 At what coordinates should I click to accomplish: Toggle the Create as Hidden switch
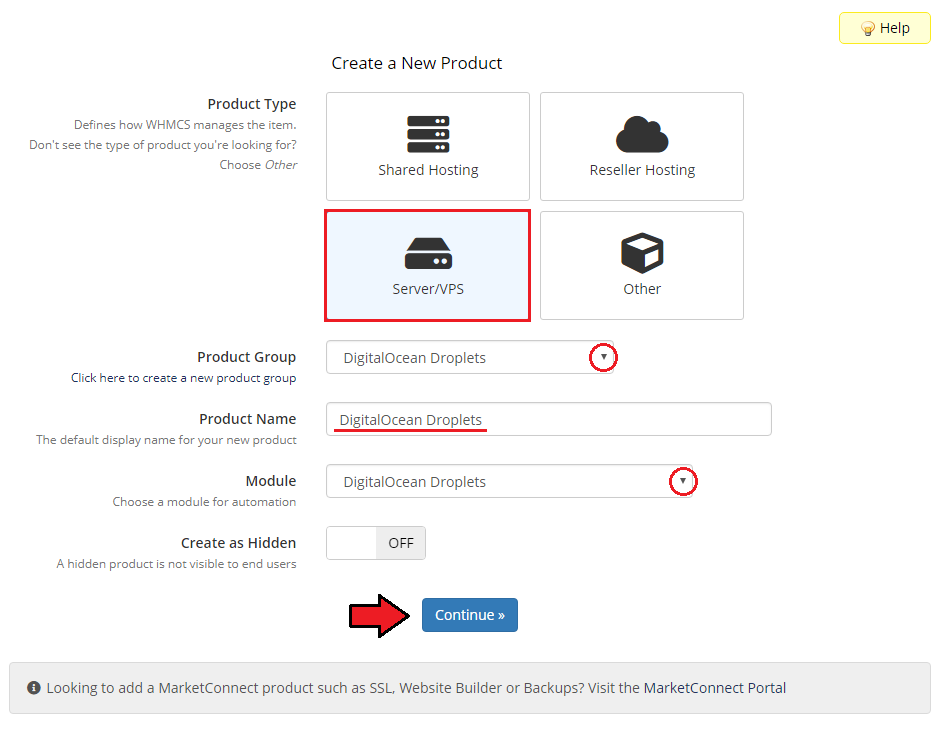pyautogui.click(x=376, y=543)
